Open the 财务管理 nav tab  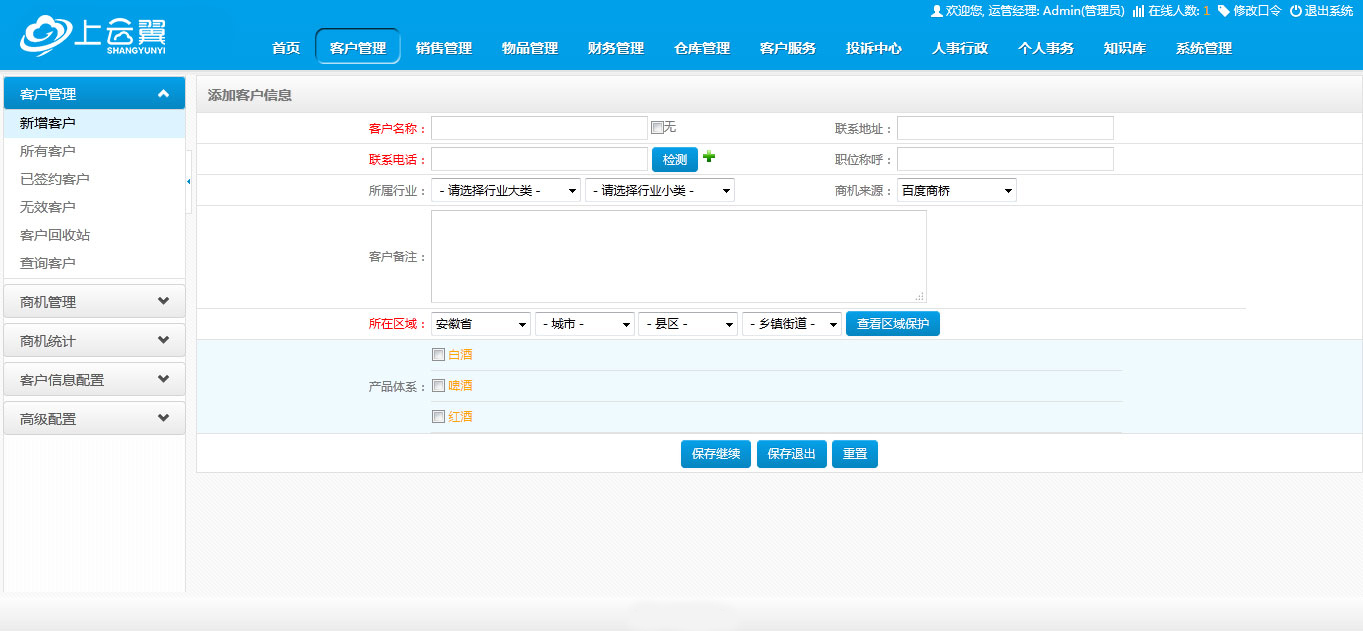[616, 48]
